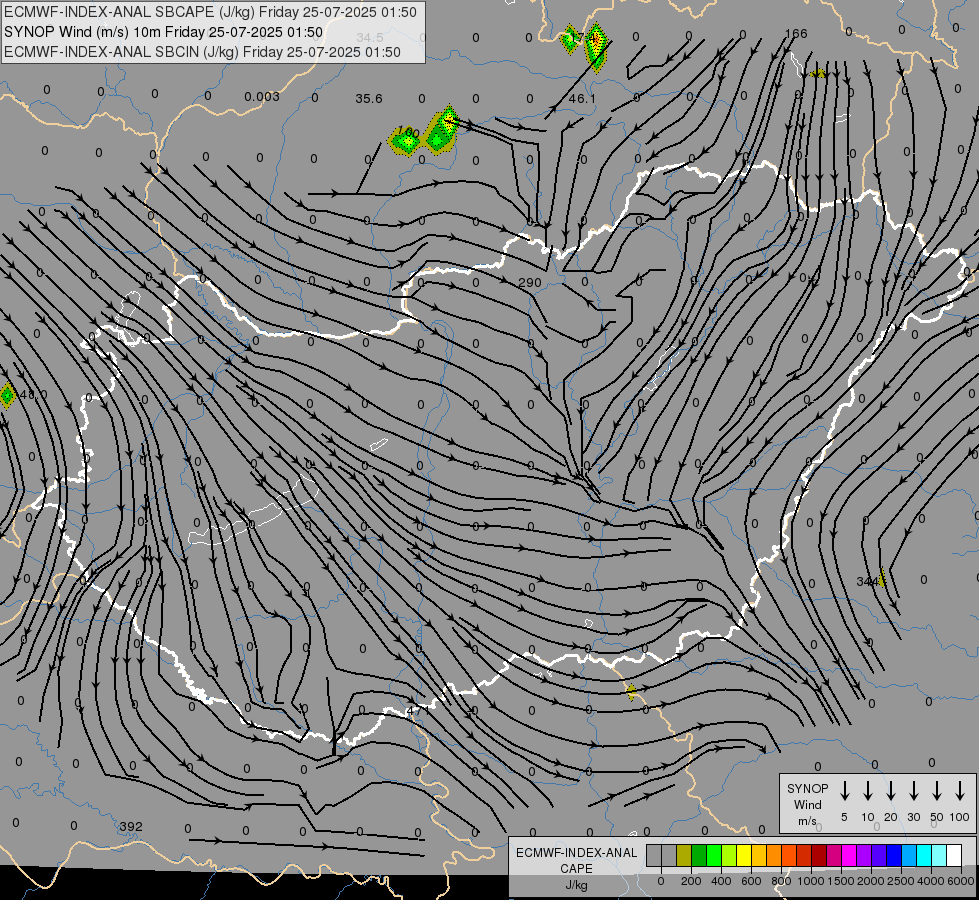
Task: Select the olive swatch in the CAPE legend
Action: pyautogui.click(x=684, y=855)
